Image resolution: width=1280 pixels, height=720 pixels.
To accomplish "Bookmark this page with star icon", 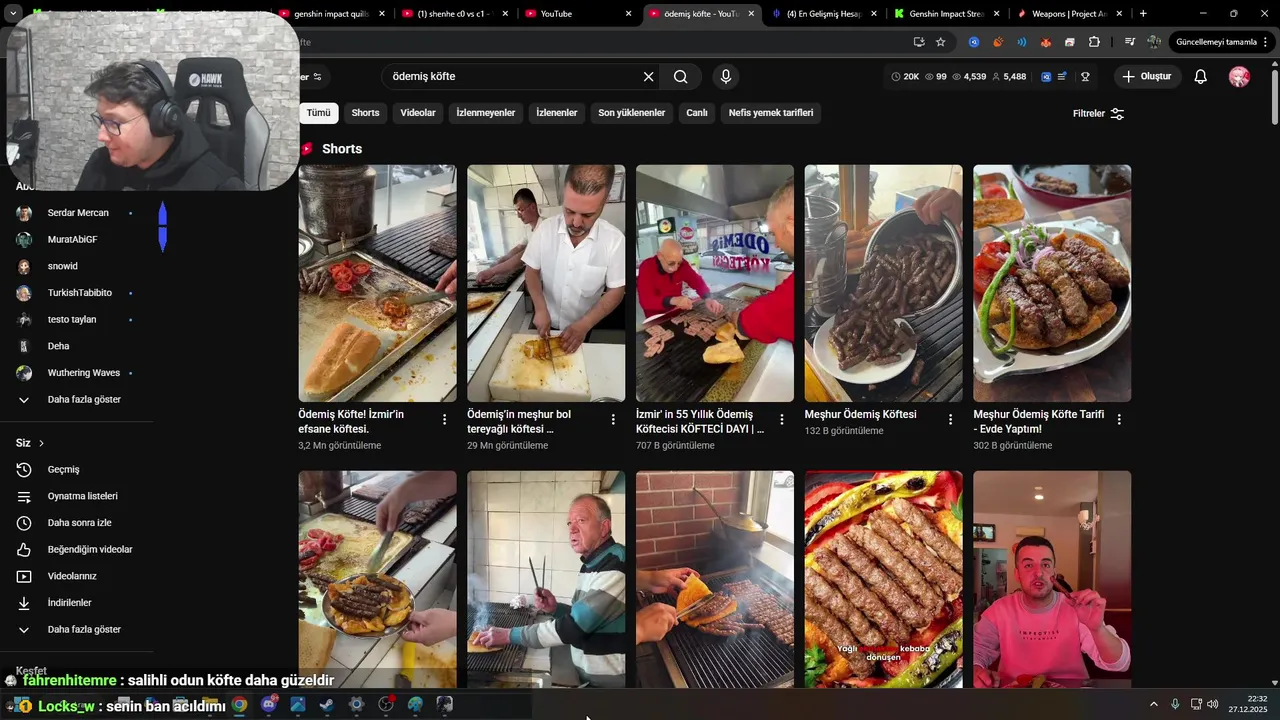I will click(941, 42).
